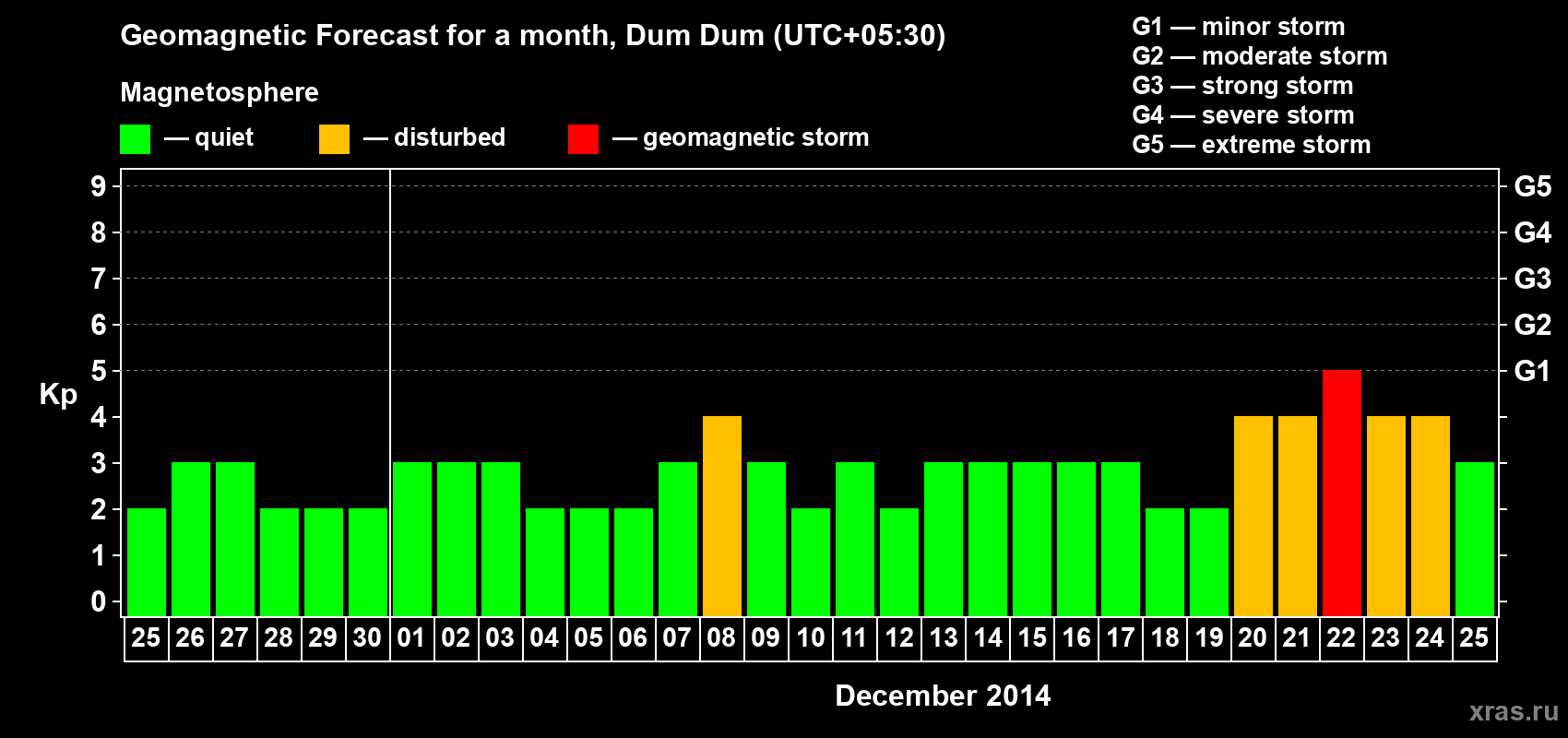Select the orange bar above date 23
Screen dimensions: 1568x738
(1385, 516)
